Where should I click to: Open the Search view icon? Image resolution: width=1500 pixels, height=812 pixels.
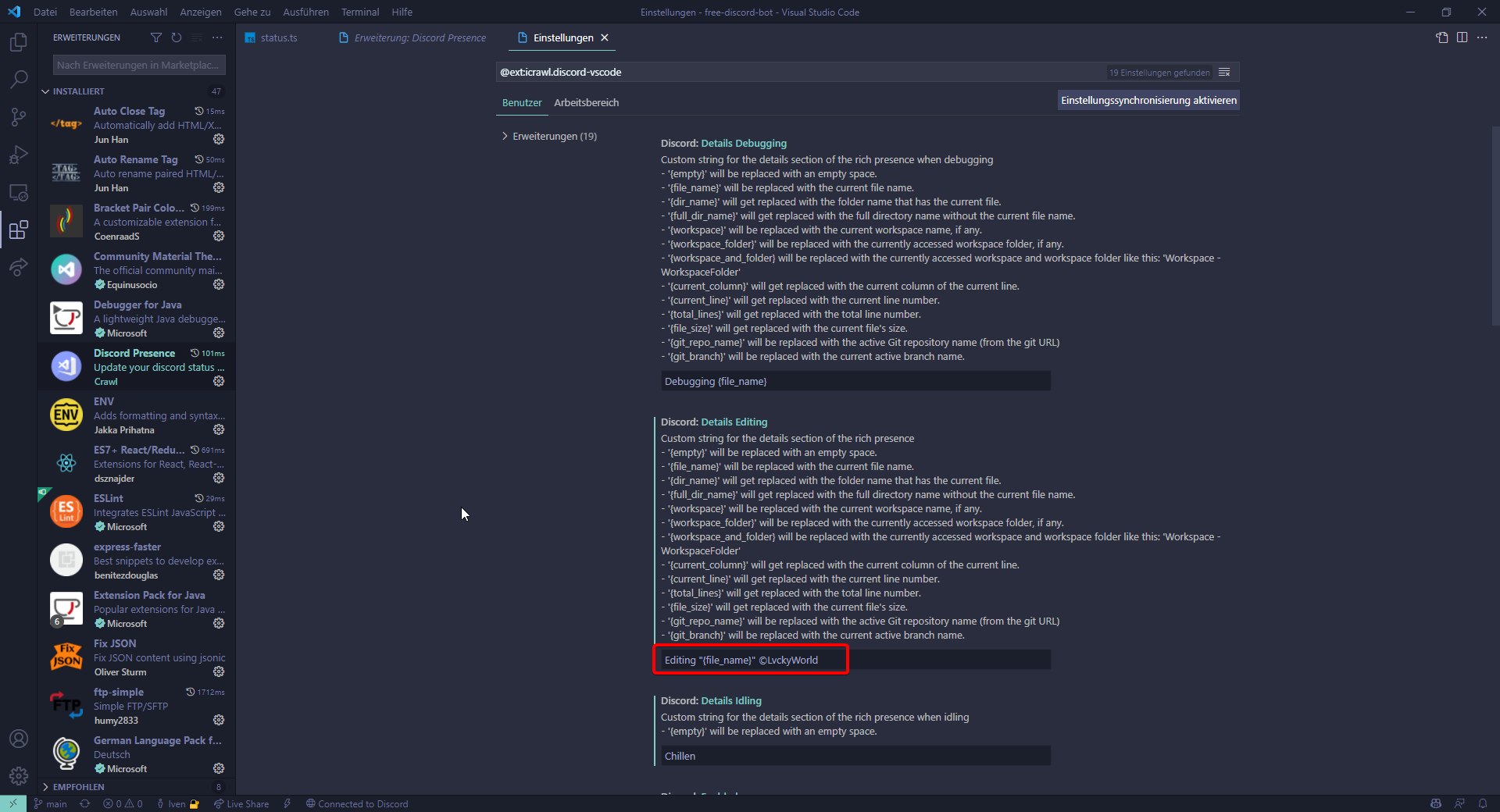point(19,80)
